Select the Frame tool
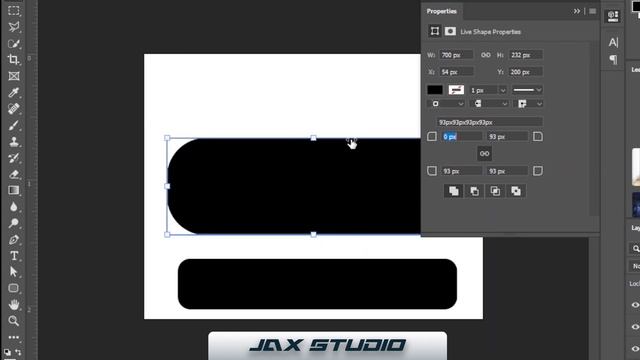 13,76
